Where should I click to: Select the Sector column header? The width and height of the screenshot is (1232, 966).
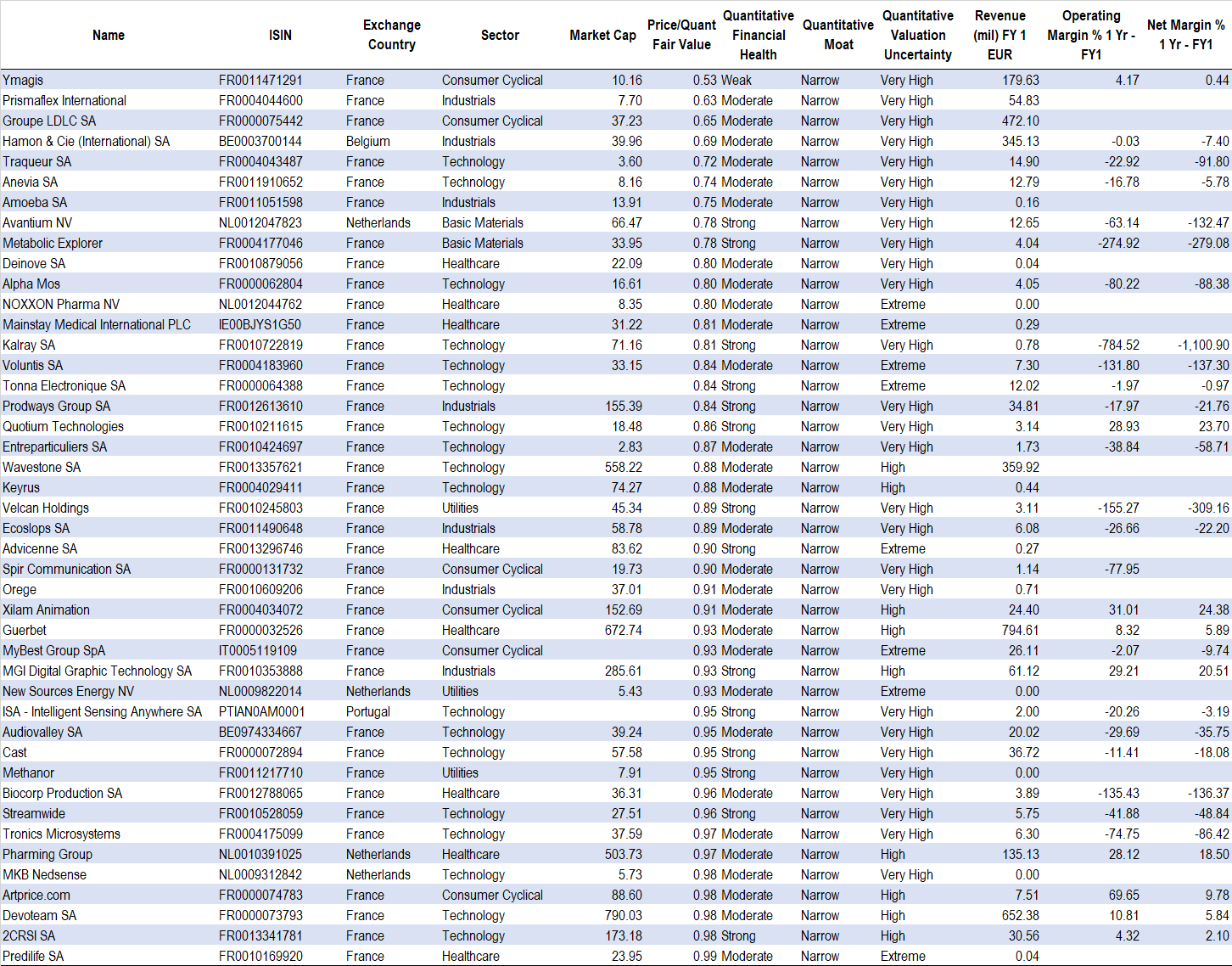pos(500,35)
